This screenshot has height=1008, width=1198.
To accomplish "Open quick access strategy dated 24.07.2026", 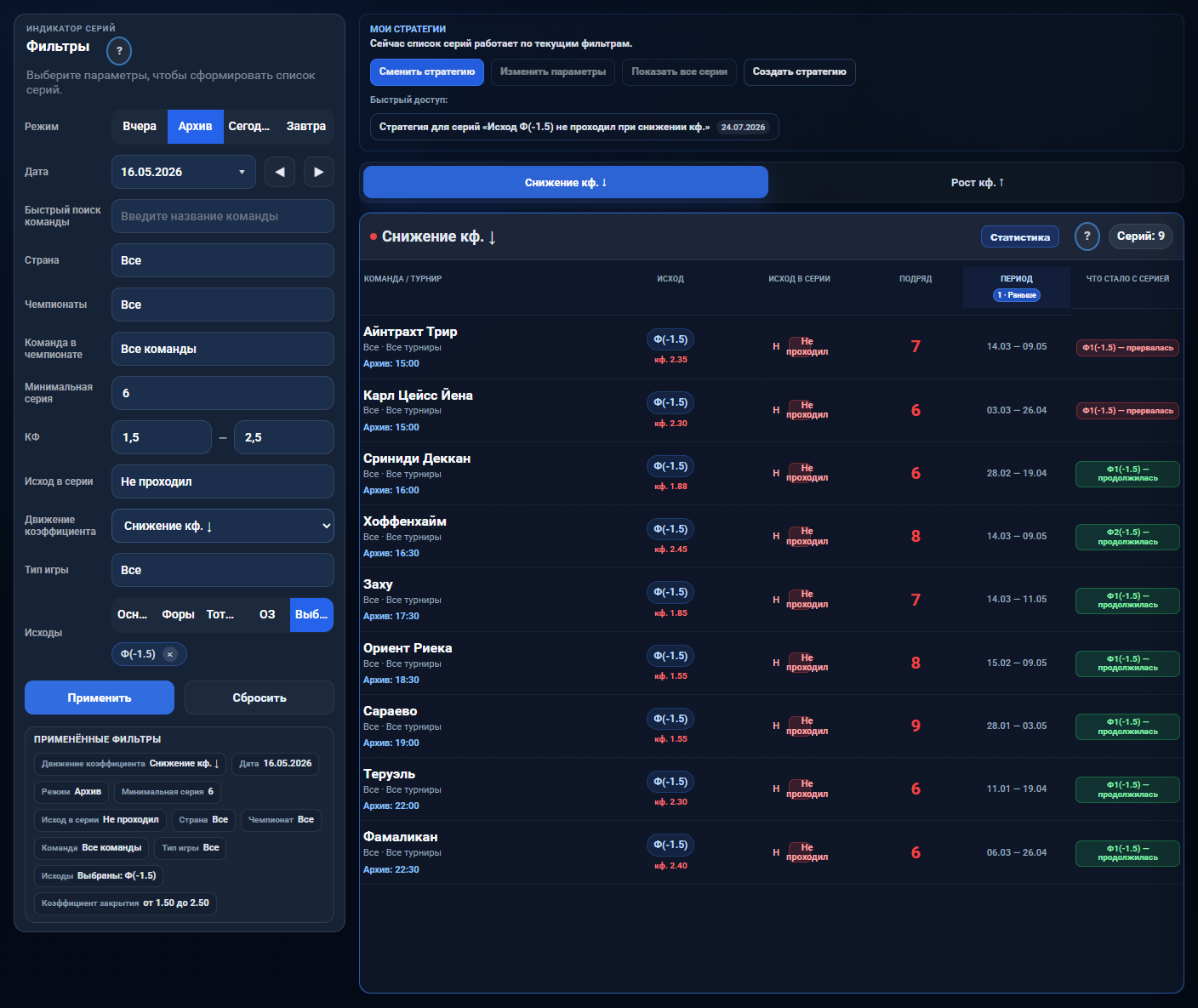I will pyautogui.click(x=574, y=127).
